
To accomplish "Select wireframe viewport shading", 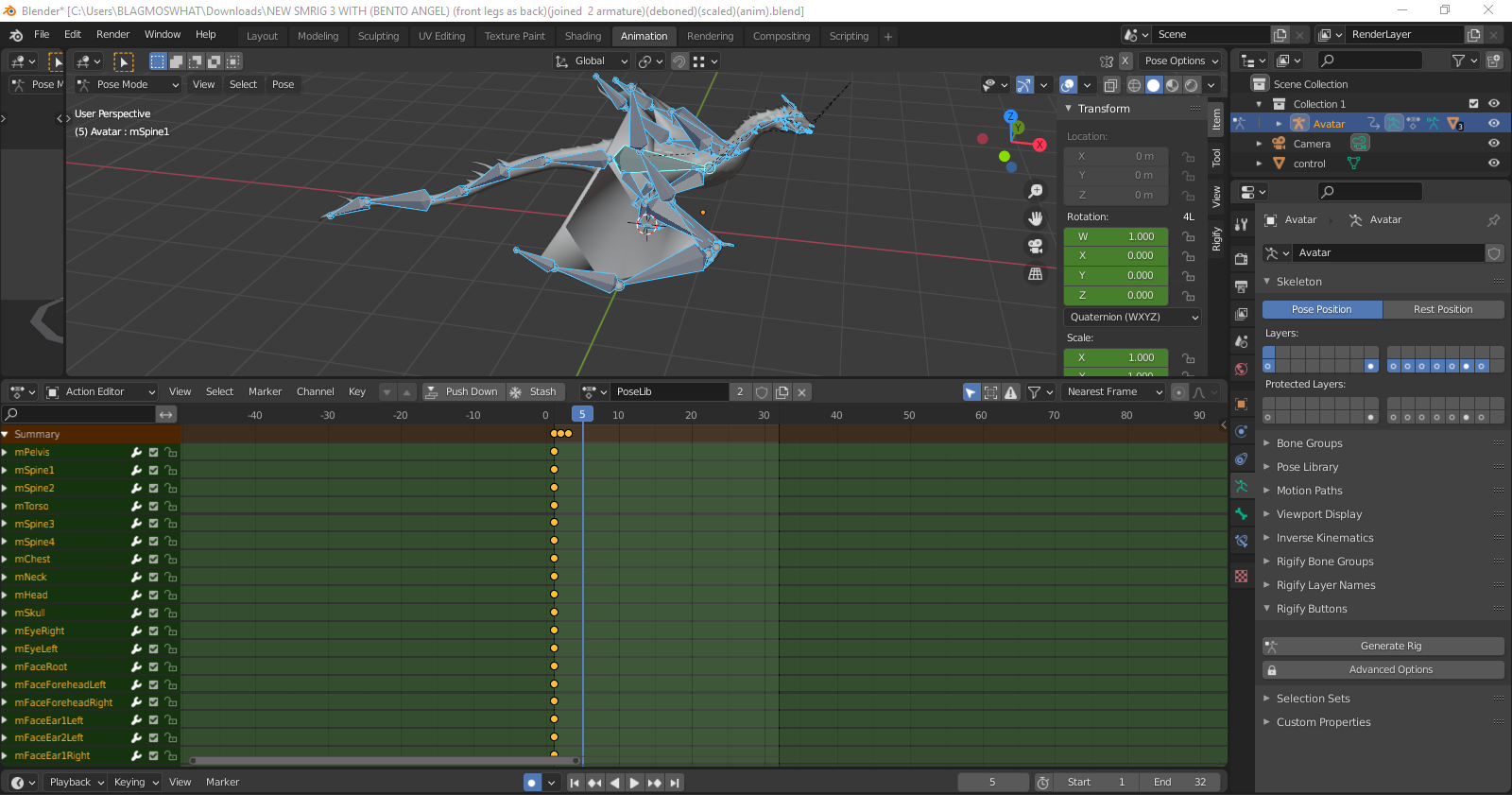I will click(x=1135, y=85).
